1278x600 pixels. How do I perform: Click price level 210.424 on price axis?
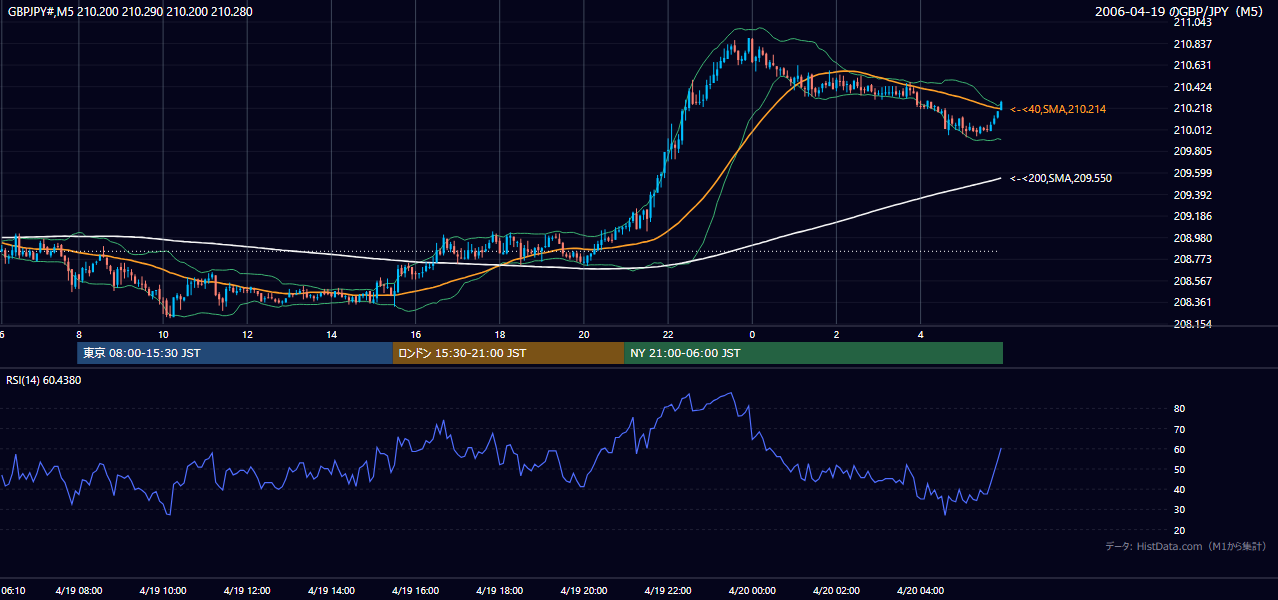[x=1193, y=87]
